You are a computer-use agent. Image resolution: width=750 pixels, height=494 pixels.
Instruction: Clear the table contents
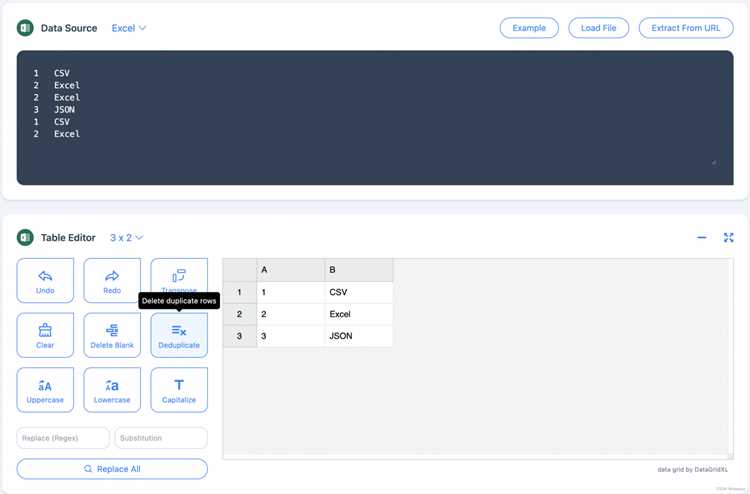[x=45, y=335]
